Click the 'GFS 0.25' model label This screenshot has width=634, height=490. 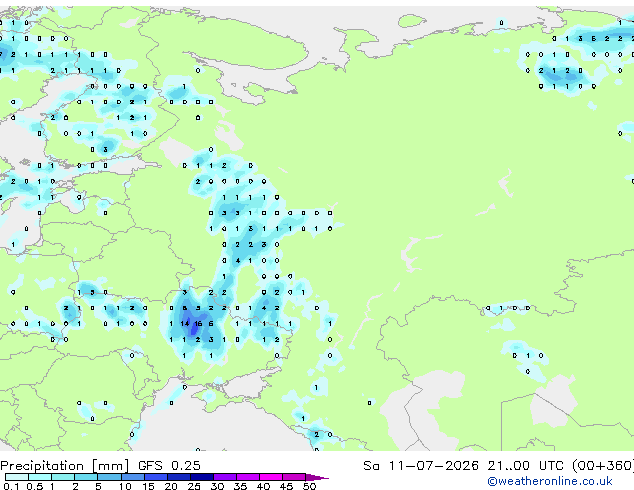coord(169,466)
